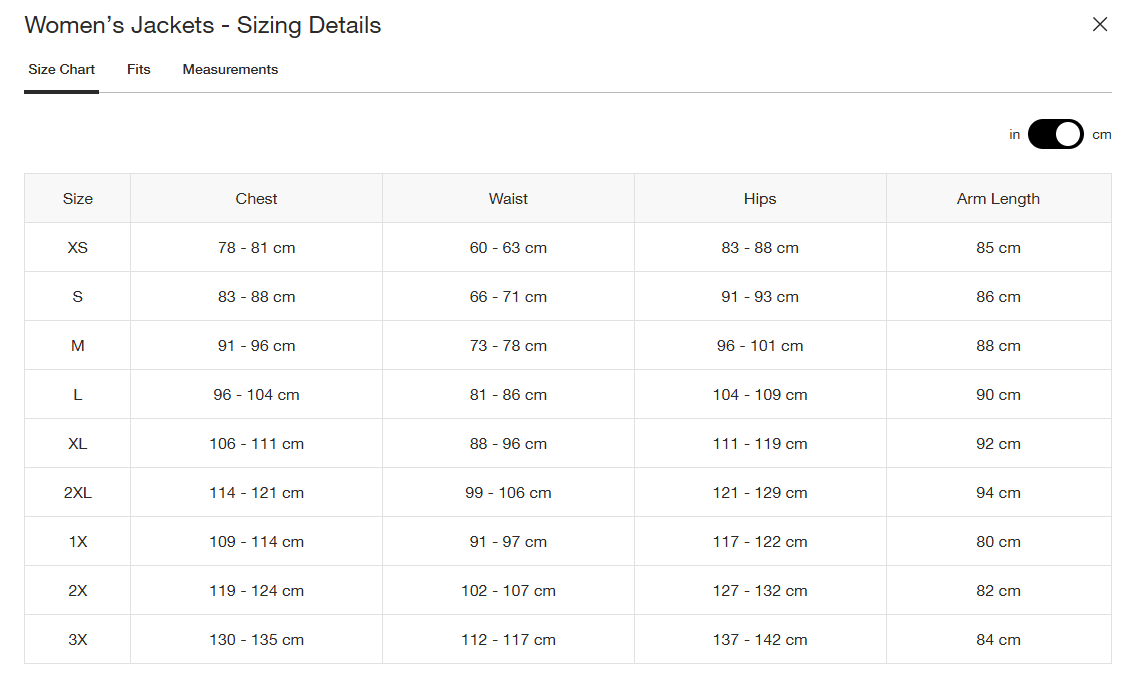Toggle the in/cm unit switch
The image size is (1135, 692).
click(1055, 134)
